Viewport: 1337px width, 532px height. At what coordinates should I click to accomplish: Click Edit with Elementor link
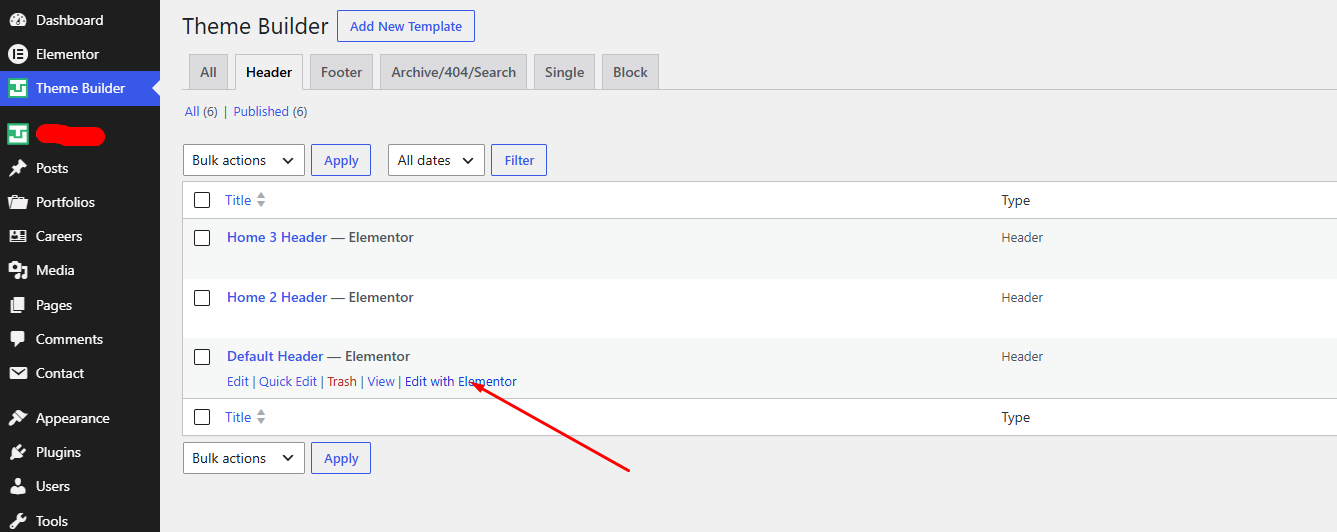[x=461, y=381]
